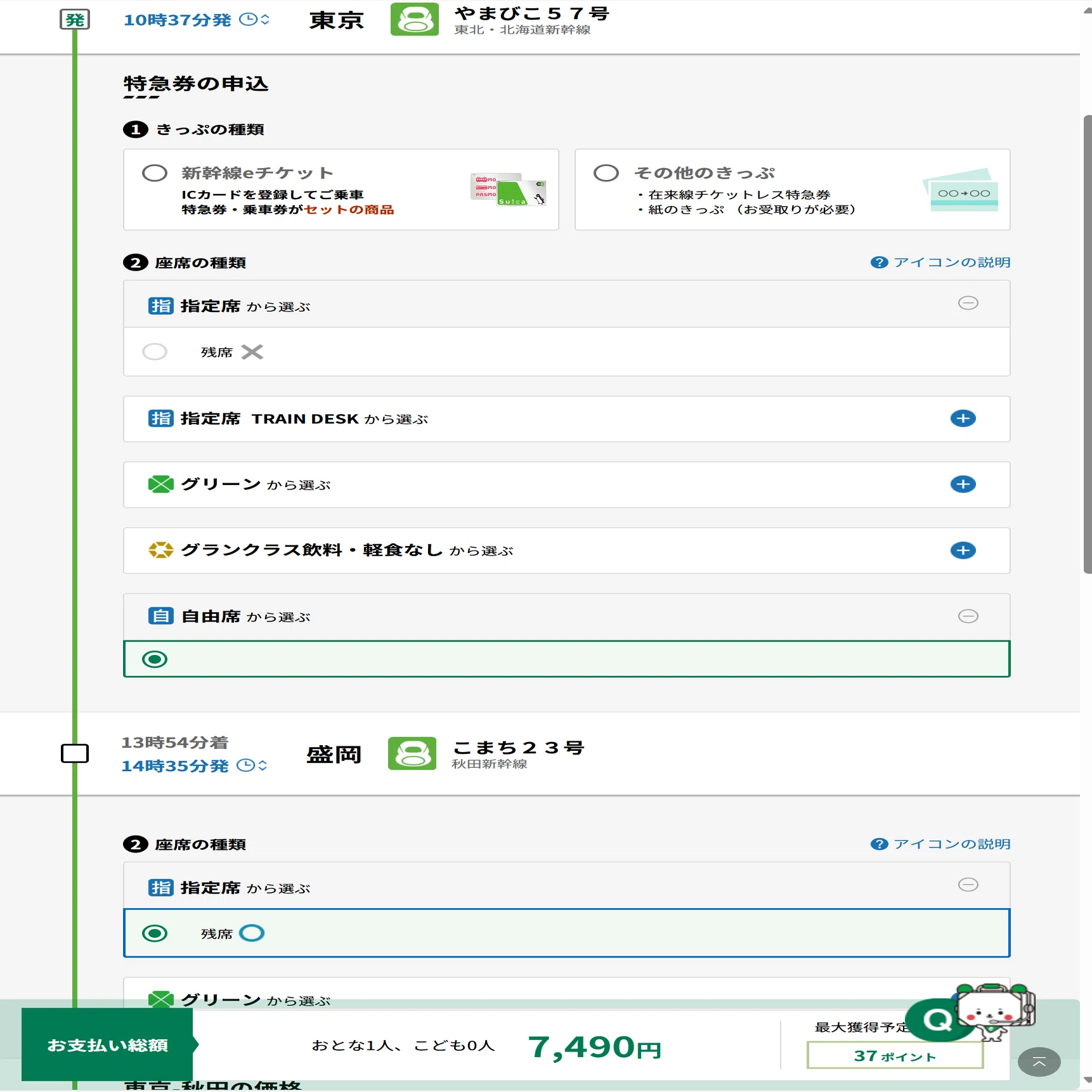Click the vertical page scrollbar

tap(1087, 344)
